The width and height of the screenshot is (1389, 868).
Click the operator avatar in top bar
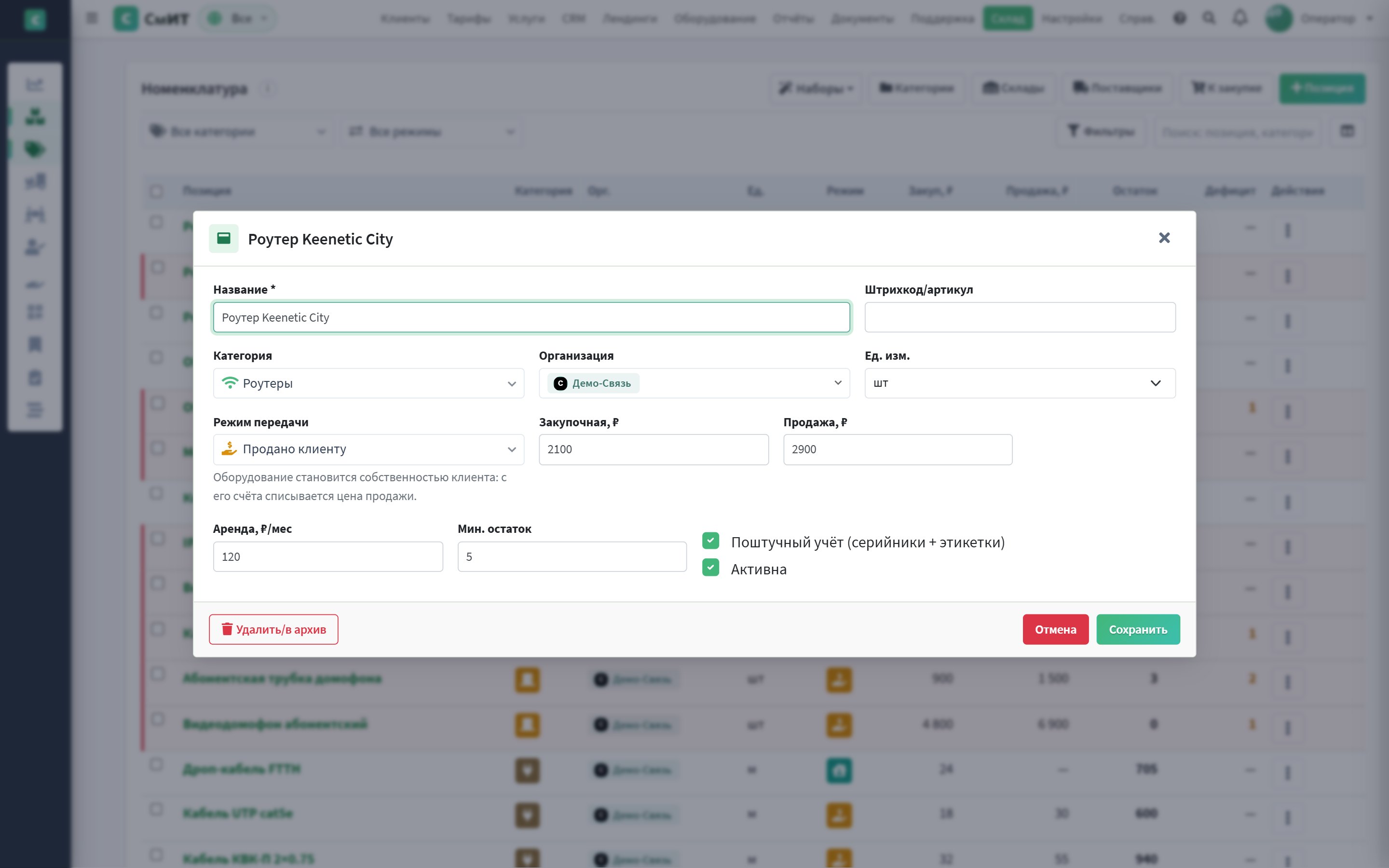pos(1279,18)
